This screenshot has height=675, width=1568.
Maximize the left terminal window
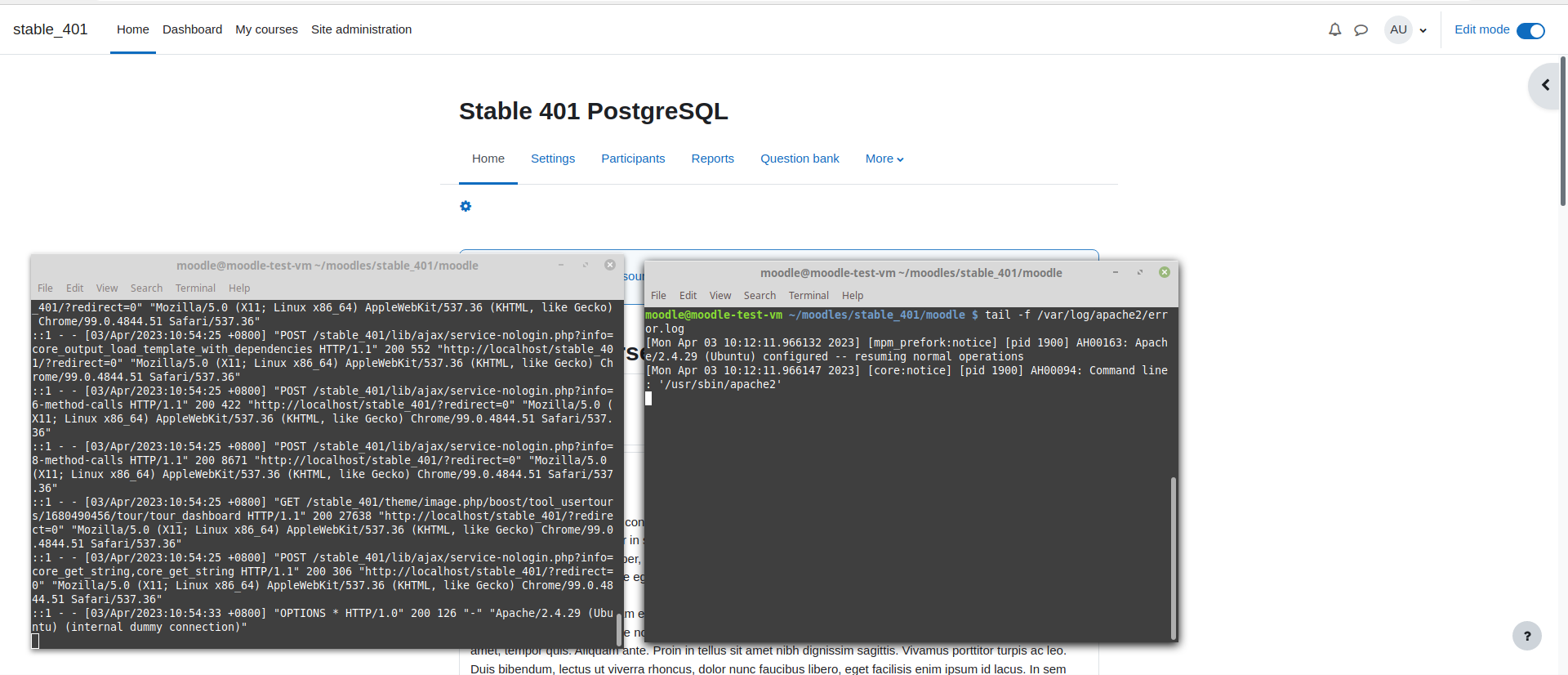pos(586,265)
